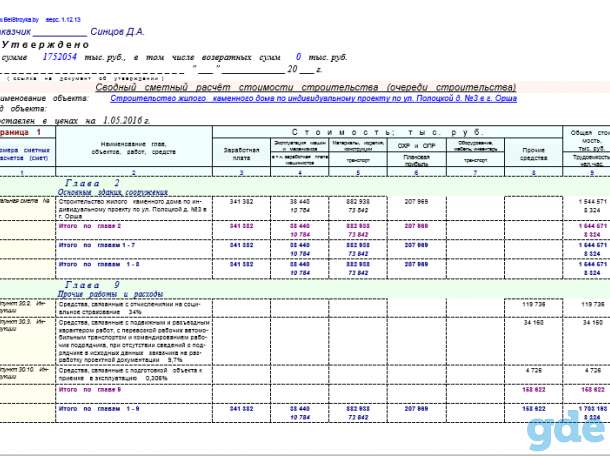The image size is (610, 456).
Task: Click Прочие средства value in Итого по главам 1 - 9
Action: click(x=533, y=409)
